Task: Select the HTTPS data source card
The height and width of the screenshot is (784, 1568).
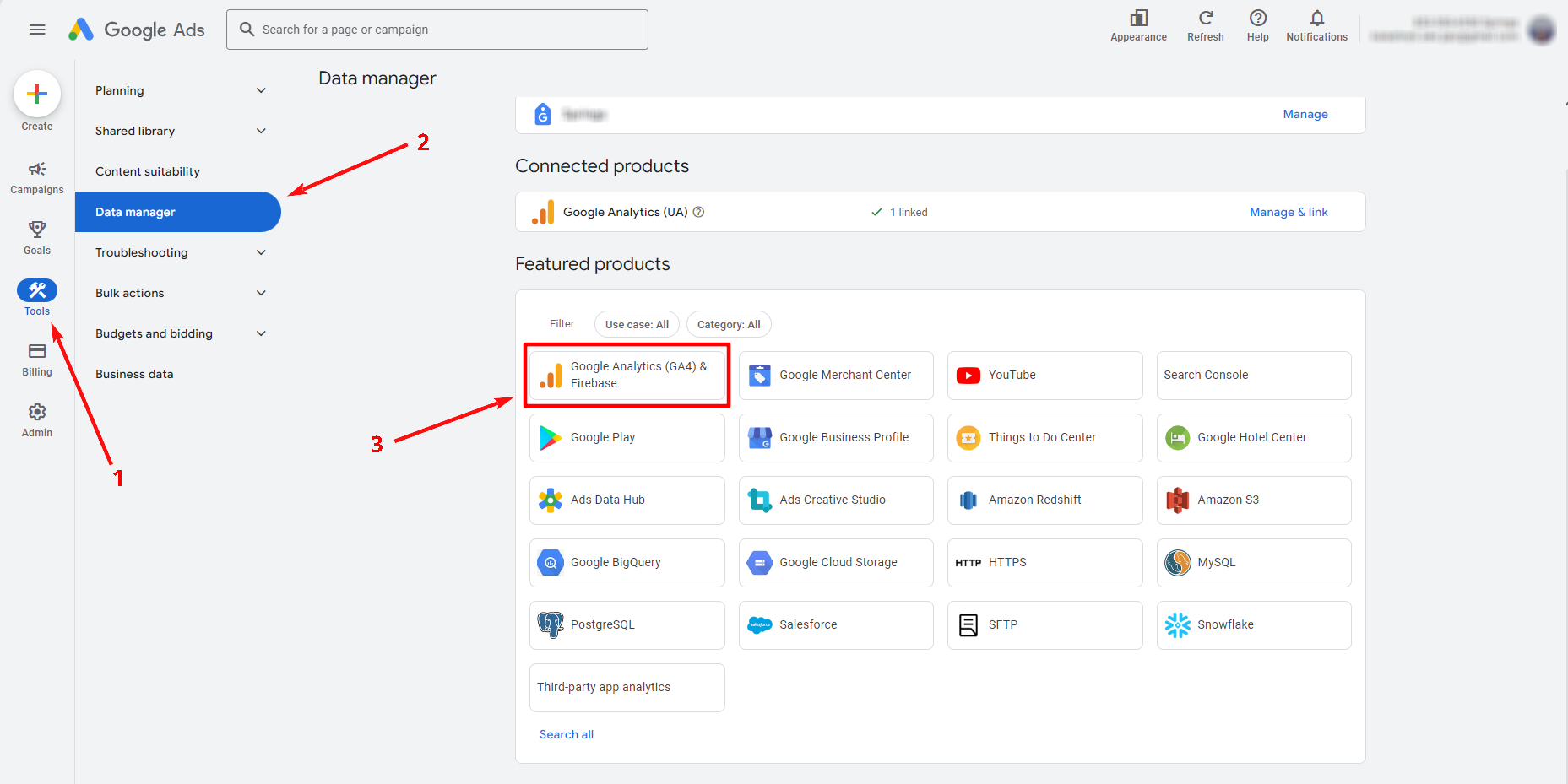Action: tap(1044, 563)
